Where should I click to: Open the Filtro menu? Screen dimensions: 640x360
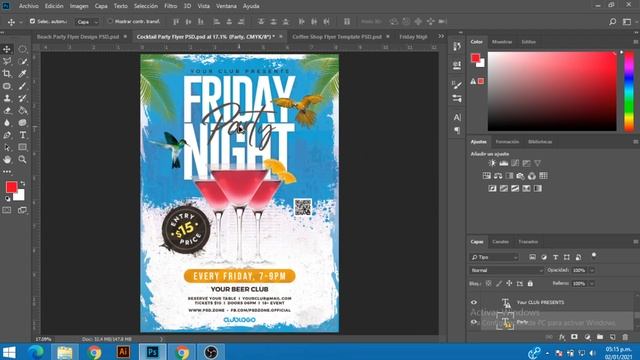point(171,6)
